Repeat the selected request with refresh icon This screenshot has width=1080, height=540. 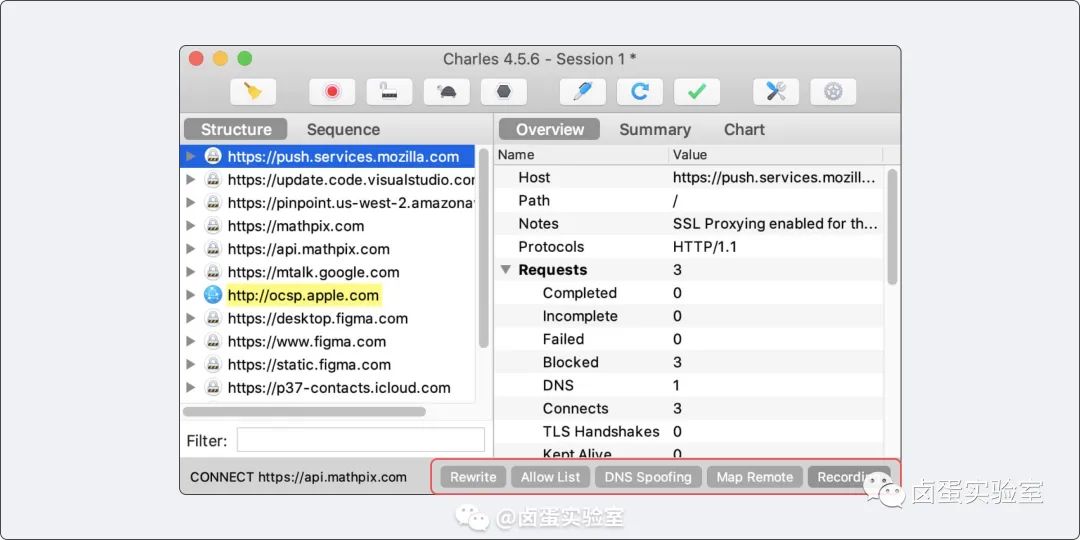tap(640, 92)
